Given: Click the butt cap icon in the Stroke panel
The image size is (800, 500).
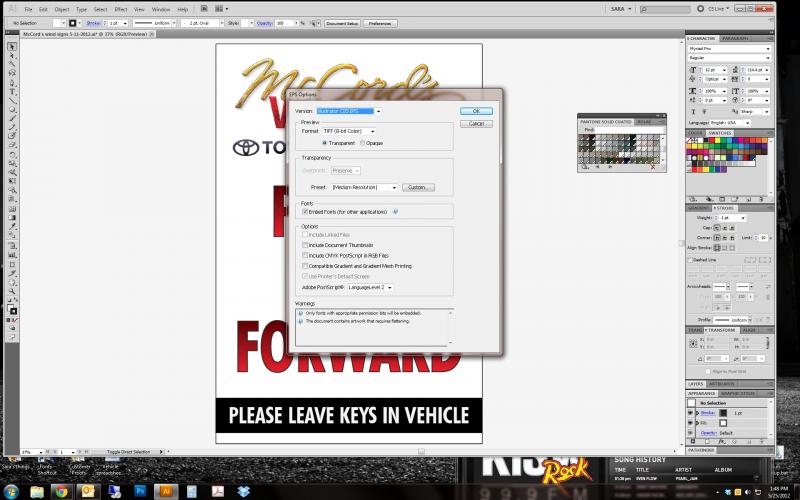Looking at the screenshot, I should tap(717, 228).
